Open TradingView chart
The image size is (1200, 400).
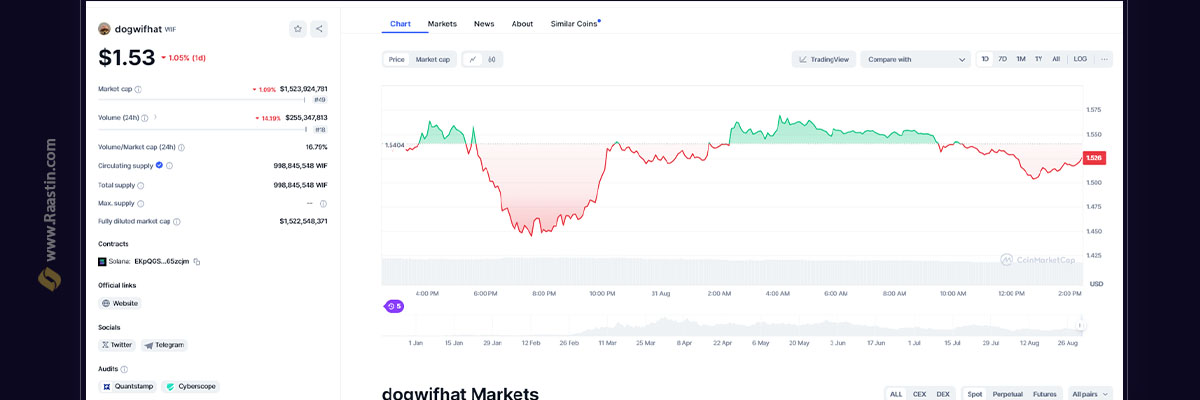(x=824, y=59)
